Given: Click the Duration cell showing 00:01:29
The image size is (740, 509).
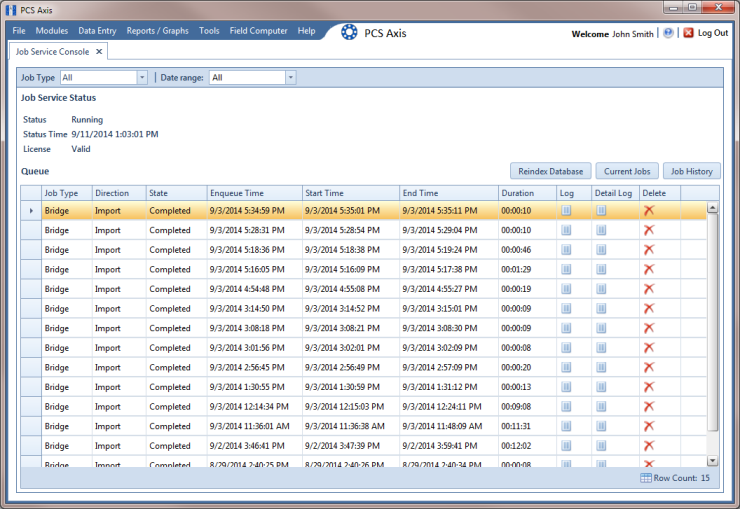Looking at the screenshot, I should click(527, 269).
